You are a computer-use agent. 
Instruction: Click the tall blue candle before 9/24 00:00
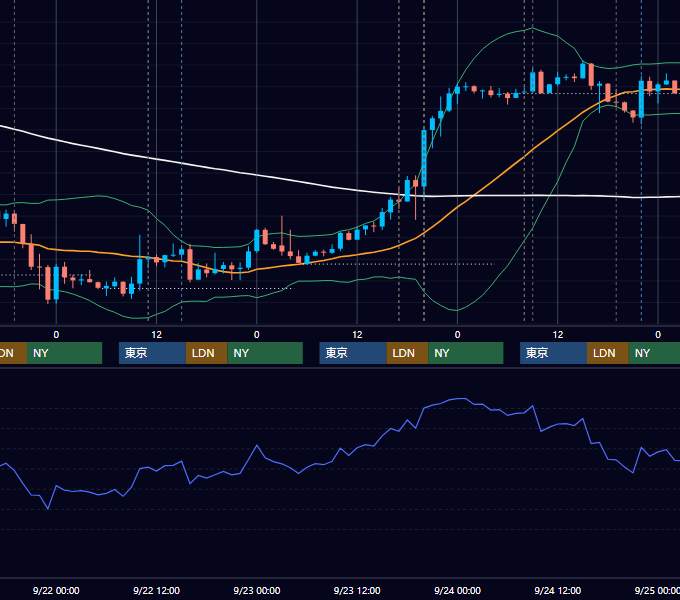point(424,158)
